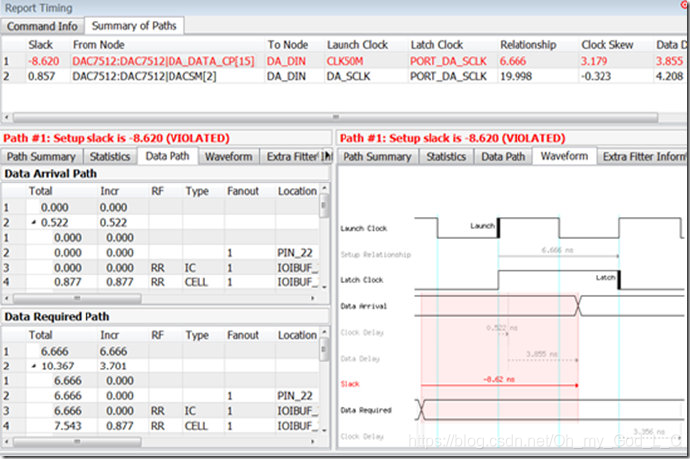Click the 6.666 ns setup relationship label
The width and height of the screenshot is (690, 459).
[558, 250]
